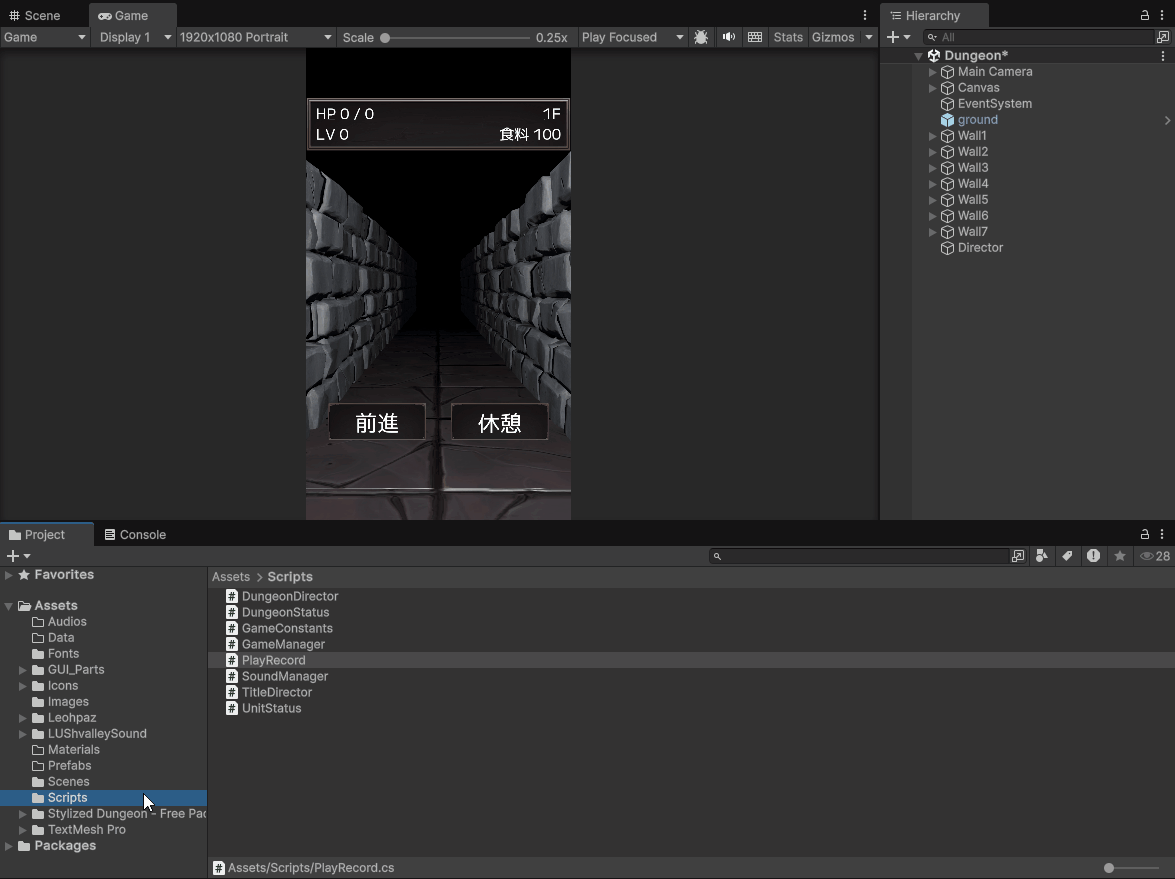Open the 1920x1080 Portrait resolution dropdown

(x=256, y=37)
